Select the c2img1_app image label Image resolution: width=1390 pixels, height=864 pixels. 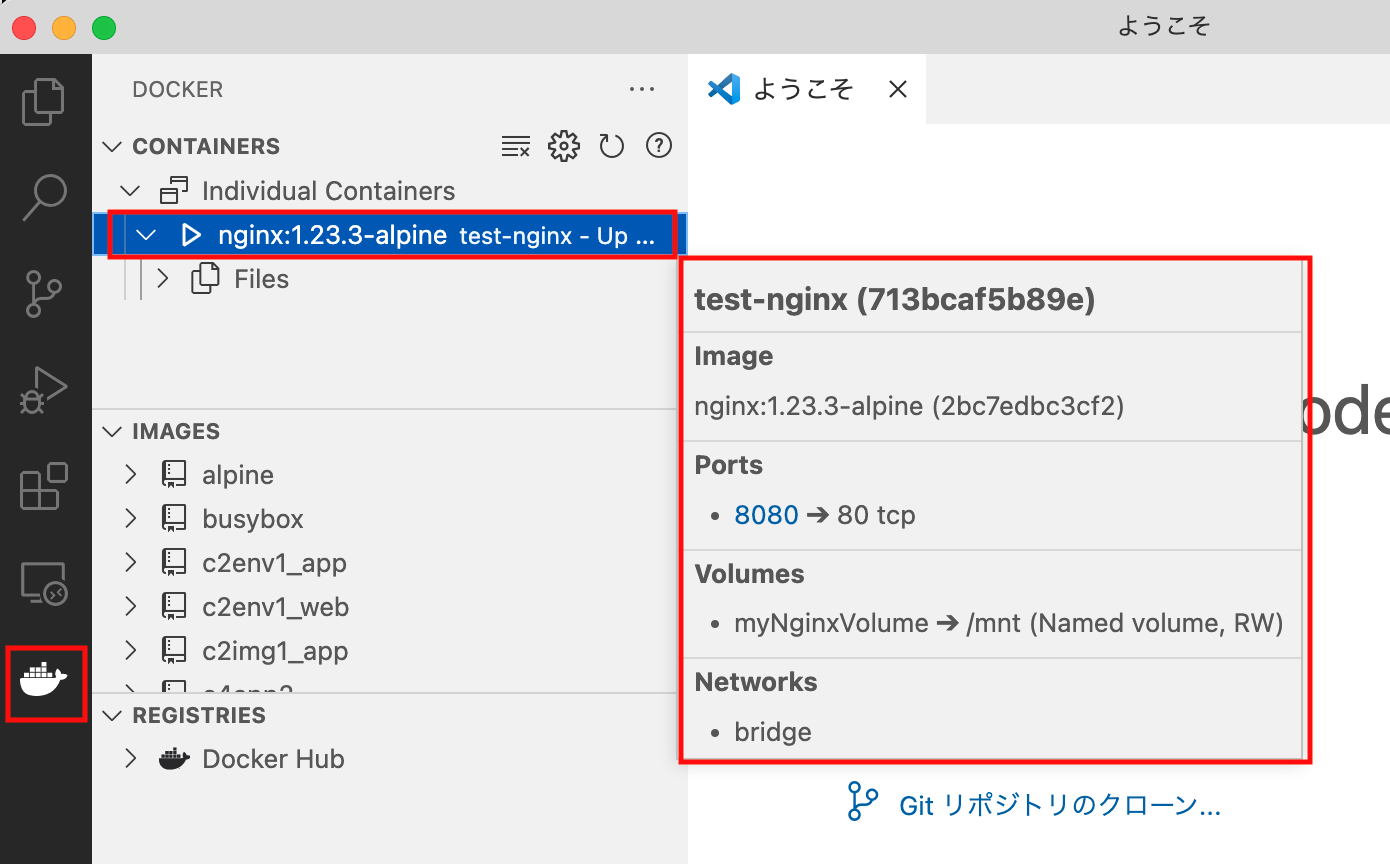click(x=275, y=651)
